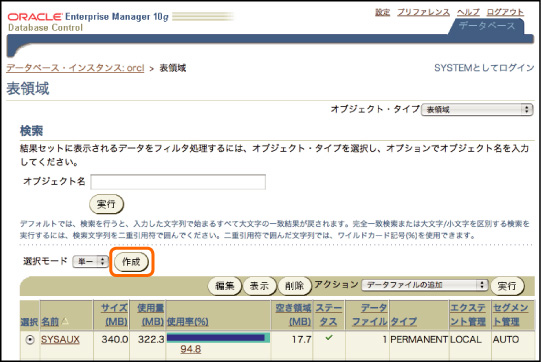Sort by 使用率(%) column header
This screenshot has width=541, height=362.
point(187,322)
